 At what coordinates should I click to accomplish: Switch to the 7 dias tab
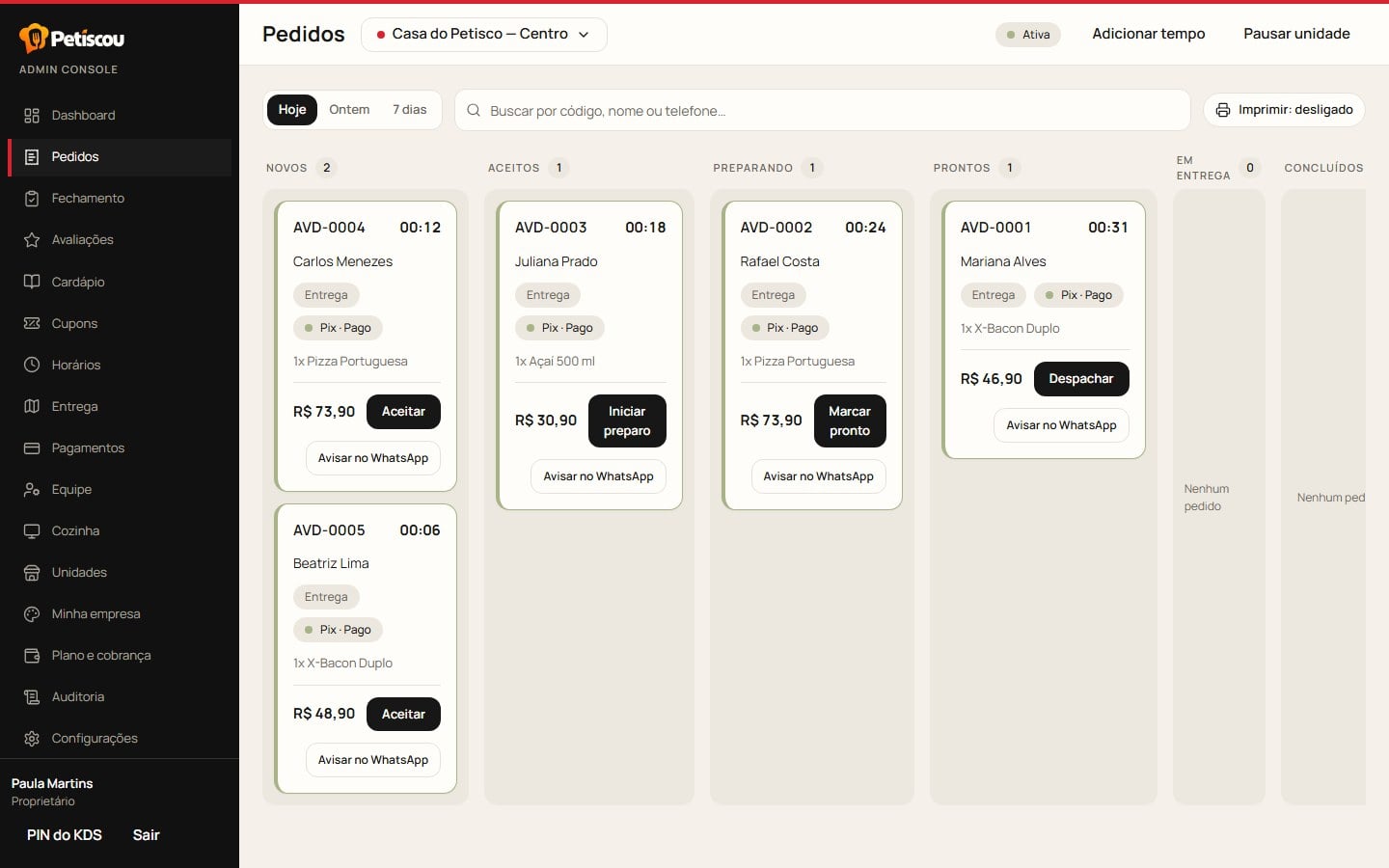[410, 110]
